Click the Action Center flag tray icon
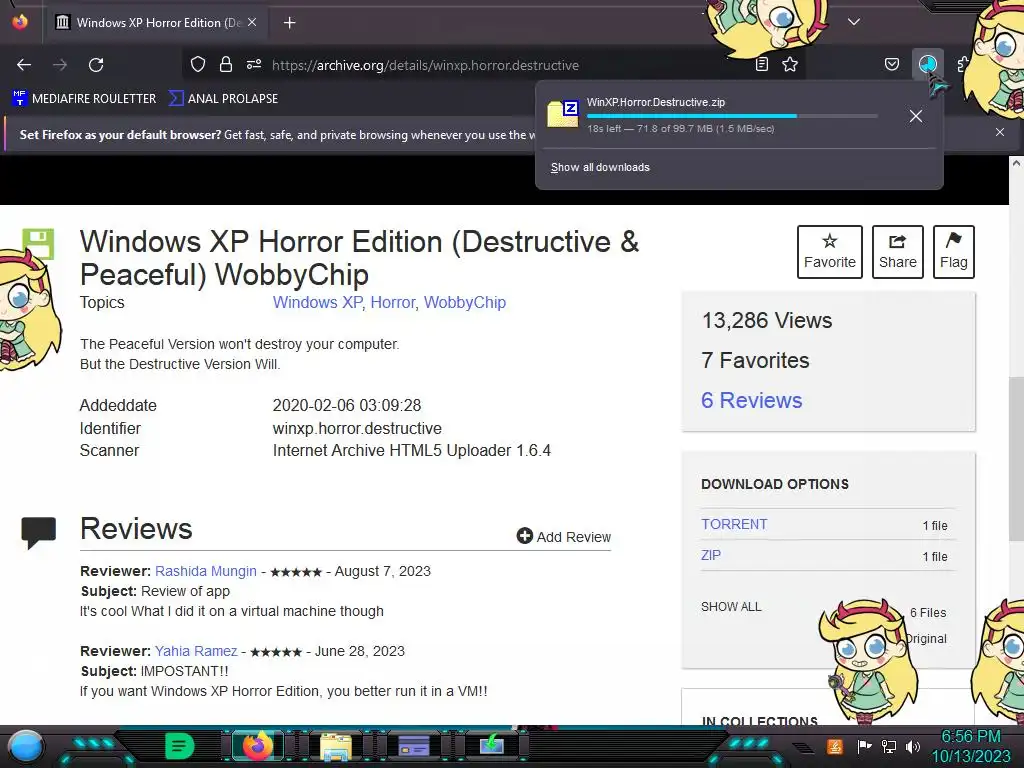 tap(864, 746)
